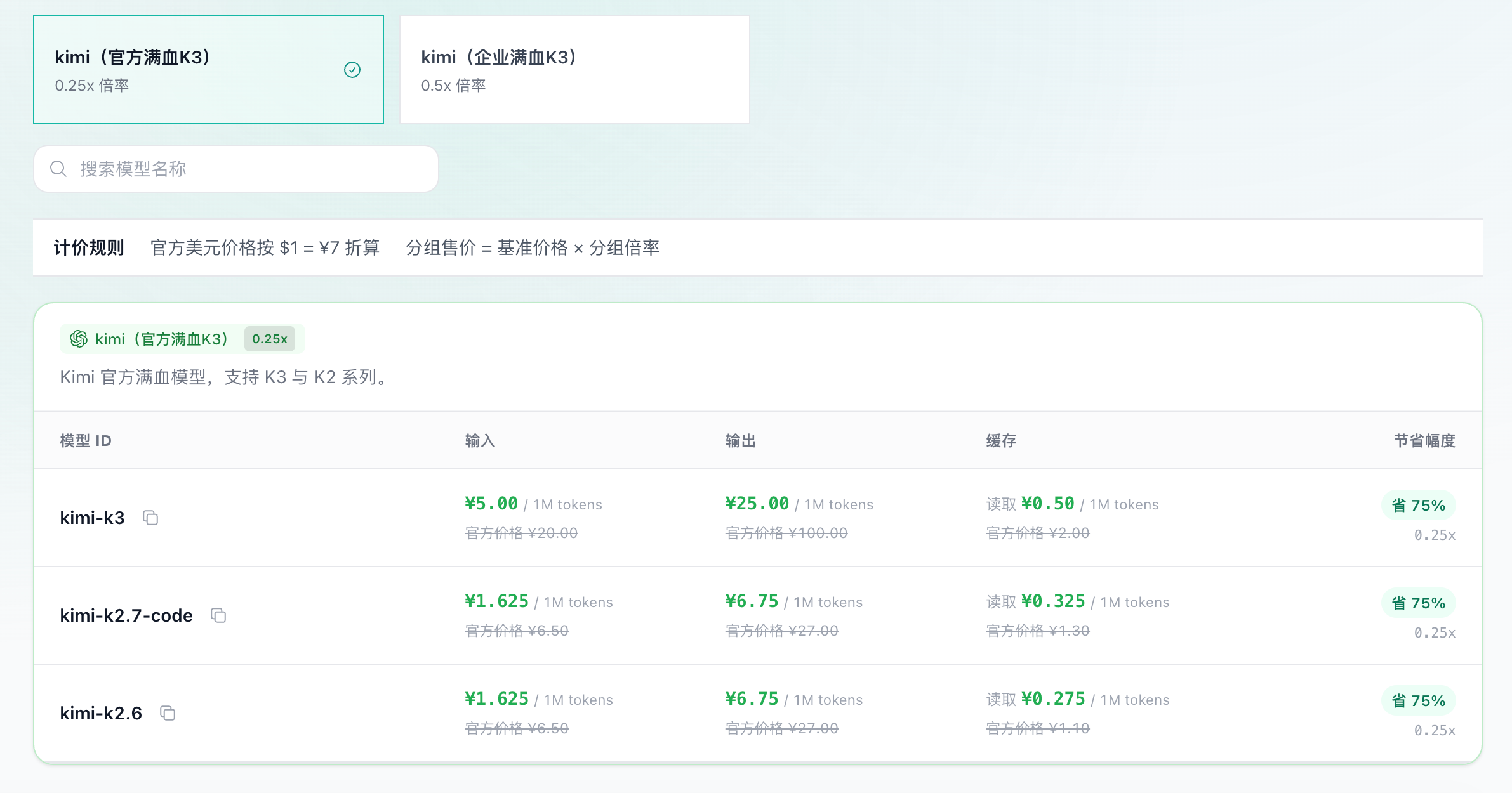This screenshot has height=793, width=1512.
Task: Click the struck-through 官方价格 ¥1.10
Action: point(1038,728)
